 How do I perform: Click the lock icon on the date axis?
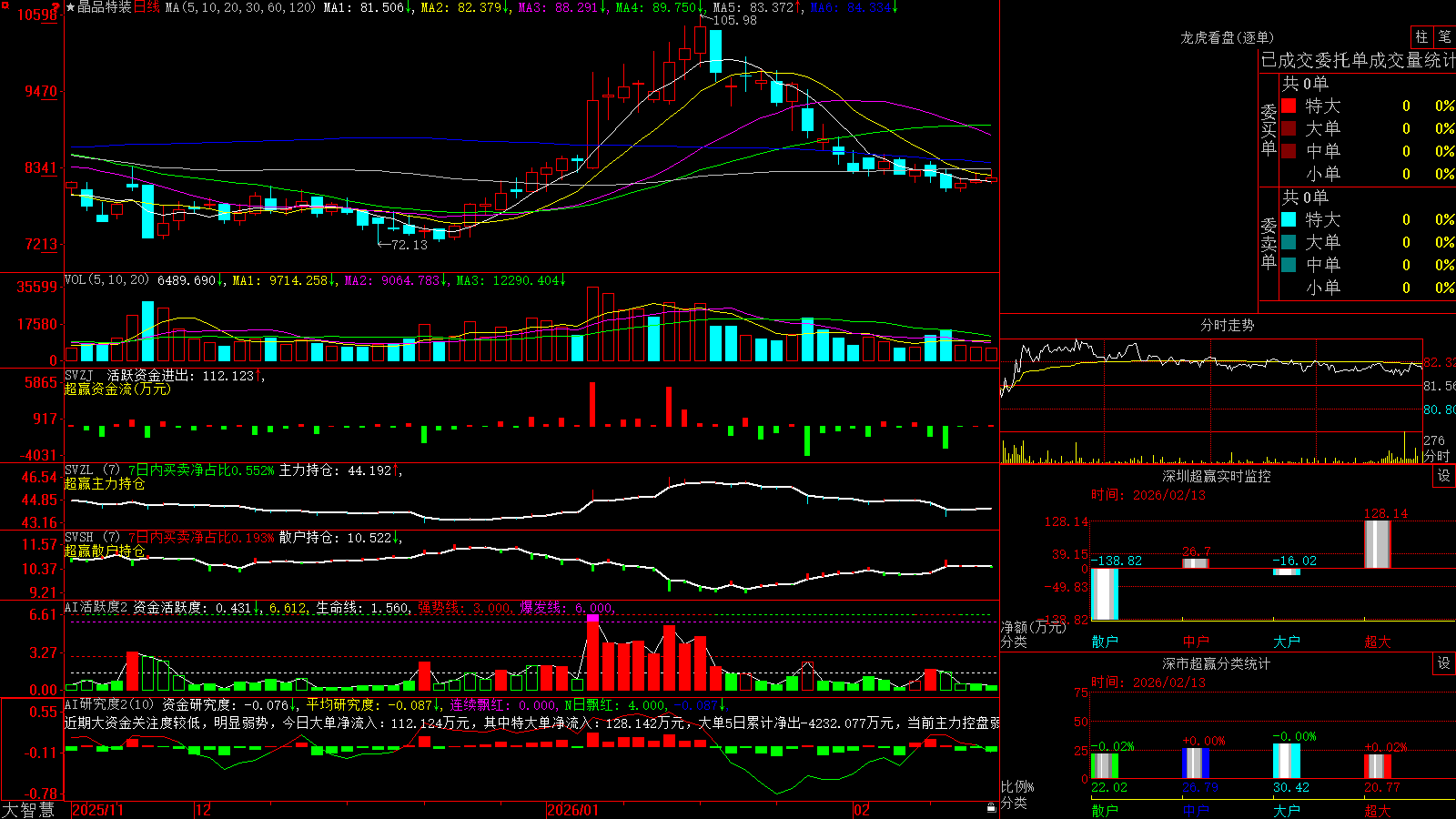(x=992, y=808)
